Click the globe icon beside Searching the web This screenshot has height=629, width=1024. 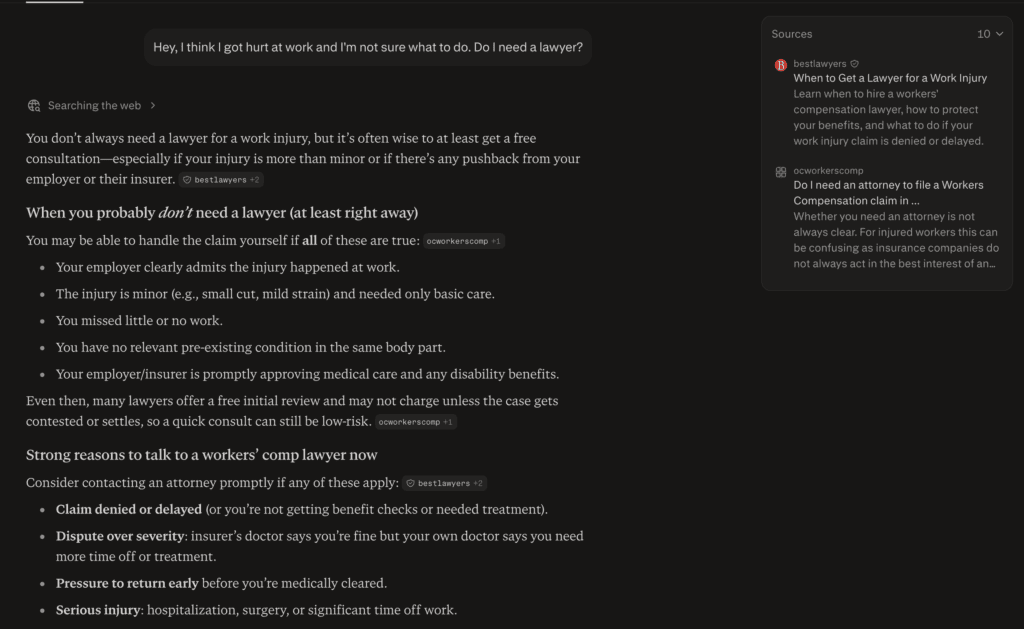(x=34, y=105)
